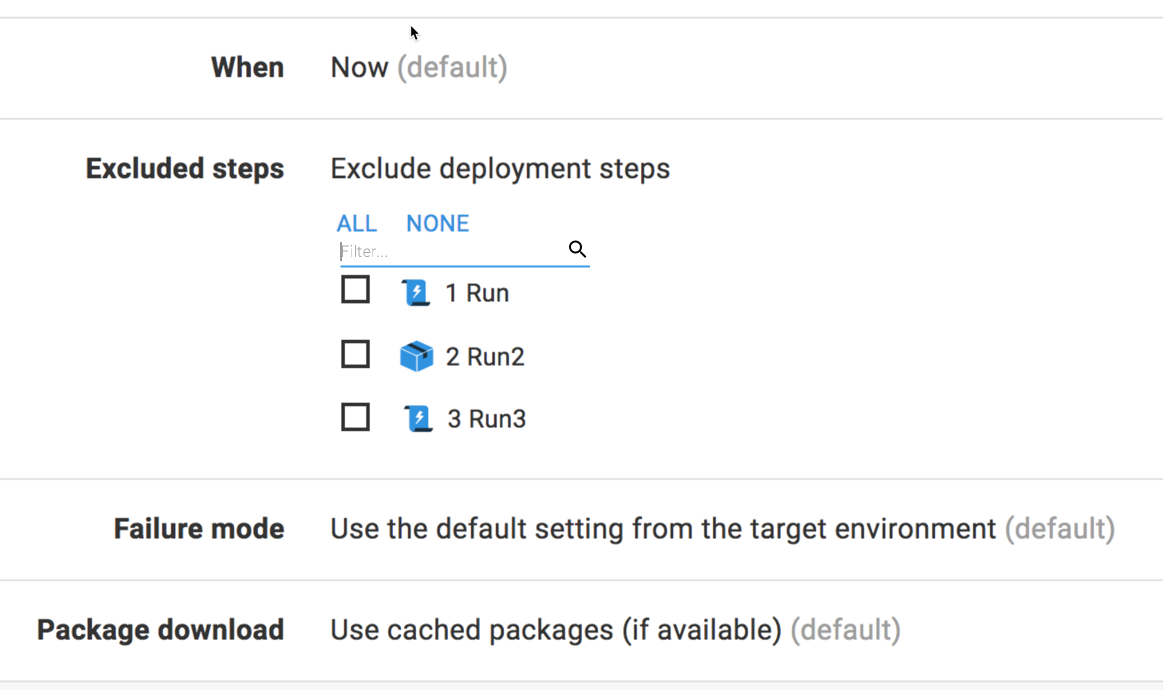
Task: Click the search magnifier icon in filter
Action: (x=577, y=249)
